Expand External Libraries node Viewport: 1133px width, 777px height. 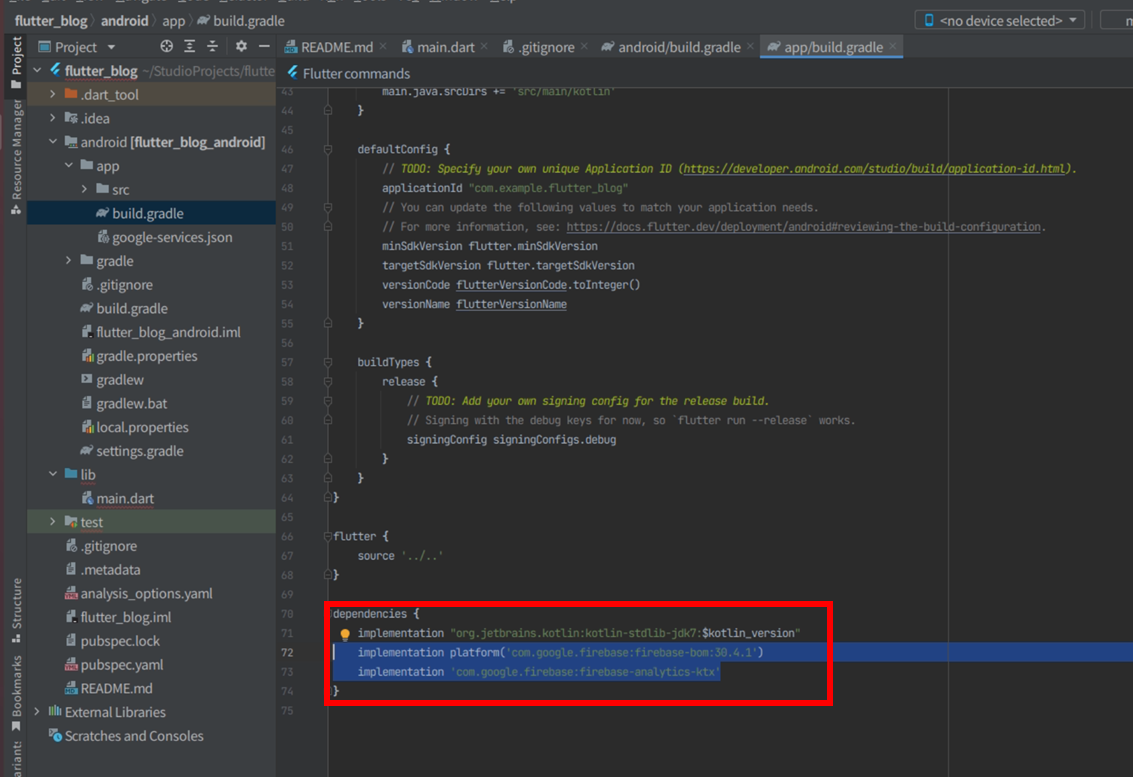point(38,712)
